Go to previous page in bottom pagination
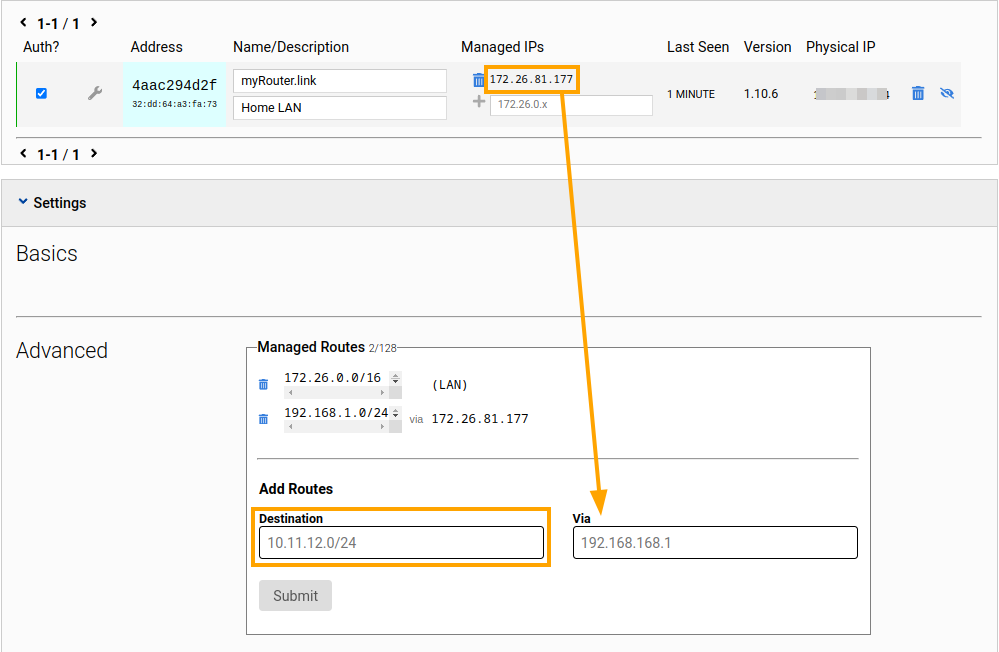 tap(24, 154)
